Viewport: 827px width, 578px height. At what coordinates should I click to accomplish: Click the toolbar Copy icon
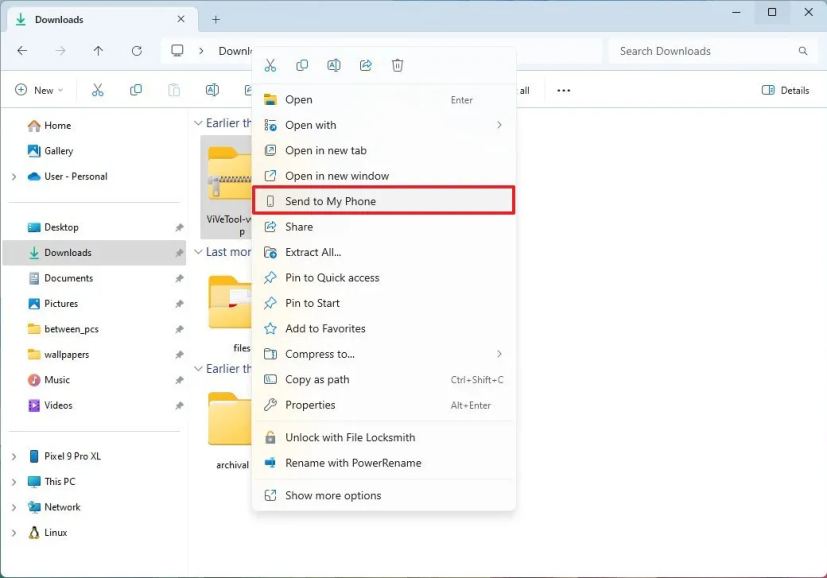point(136,90)
